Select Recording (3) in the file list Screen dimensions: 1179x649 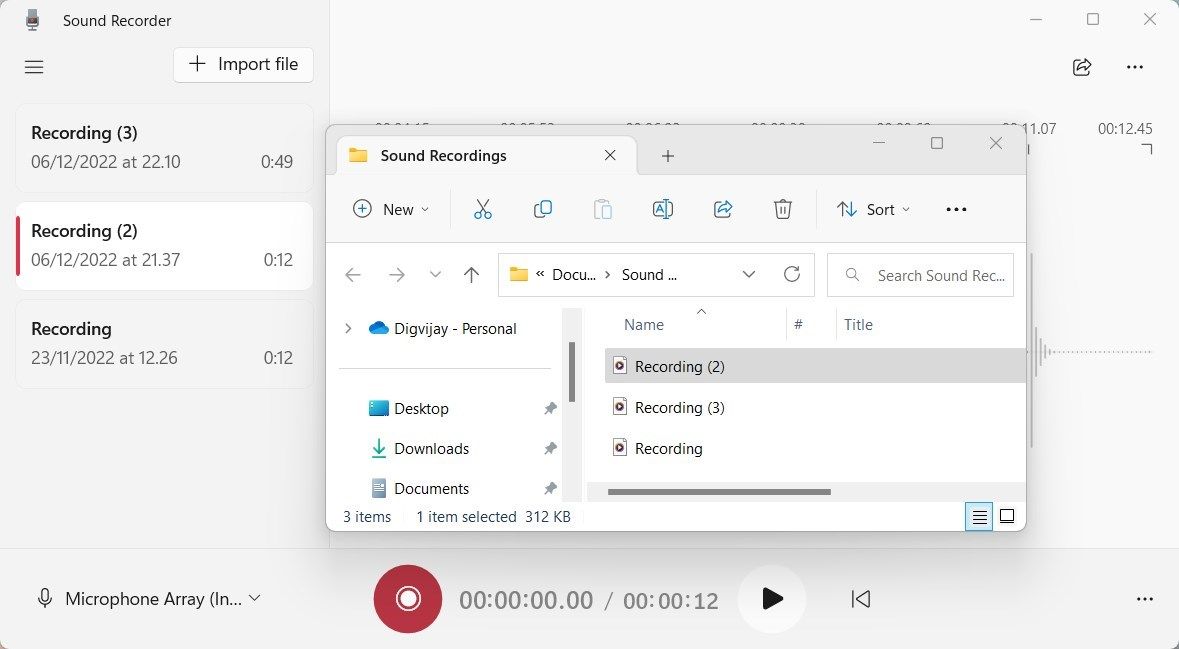coord(679,407)
